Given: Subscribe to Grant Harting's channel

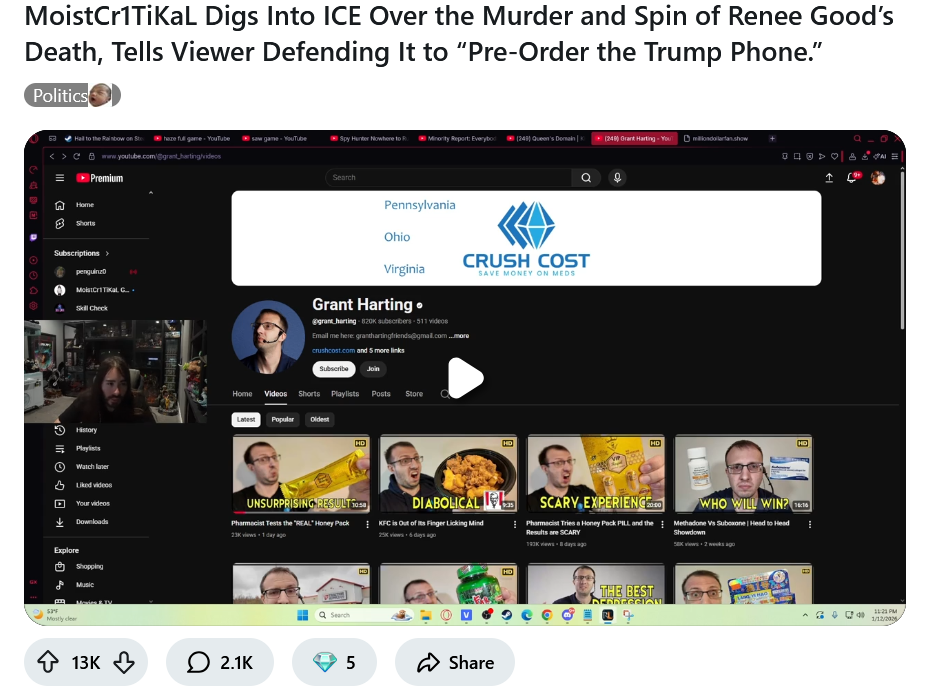Looking at the screenshot, I should 334,369.
